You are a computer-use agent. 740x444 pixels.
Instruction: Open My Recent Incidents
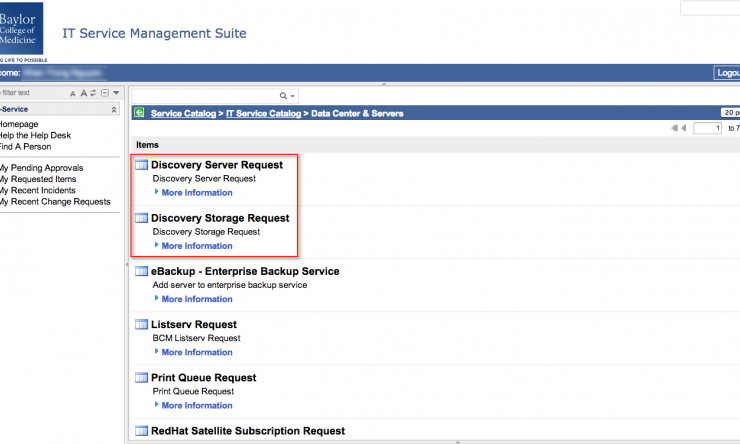(x=38, y=191)
